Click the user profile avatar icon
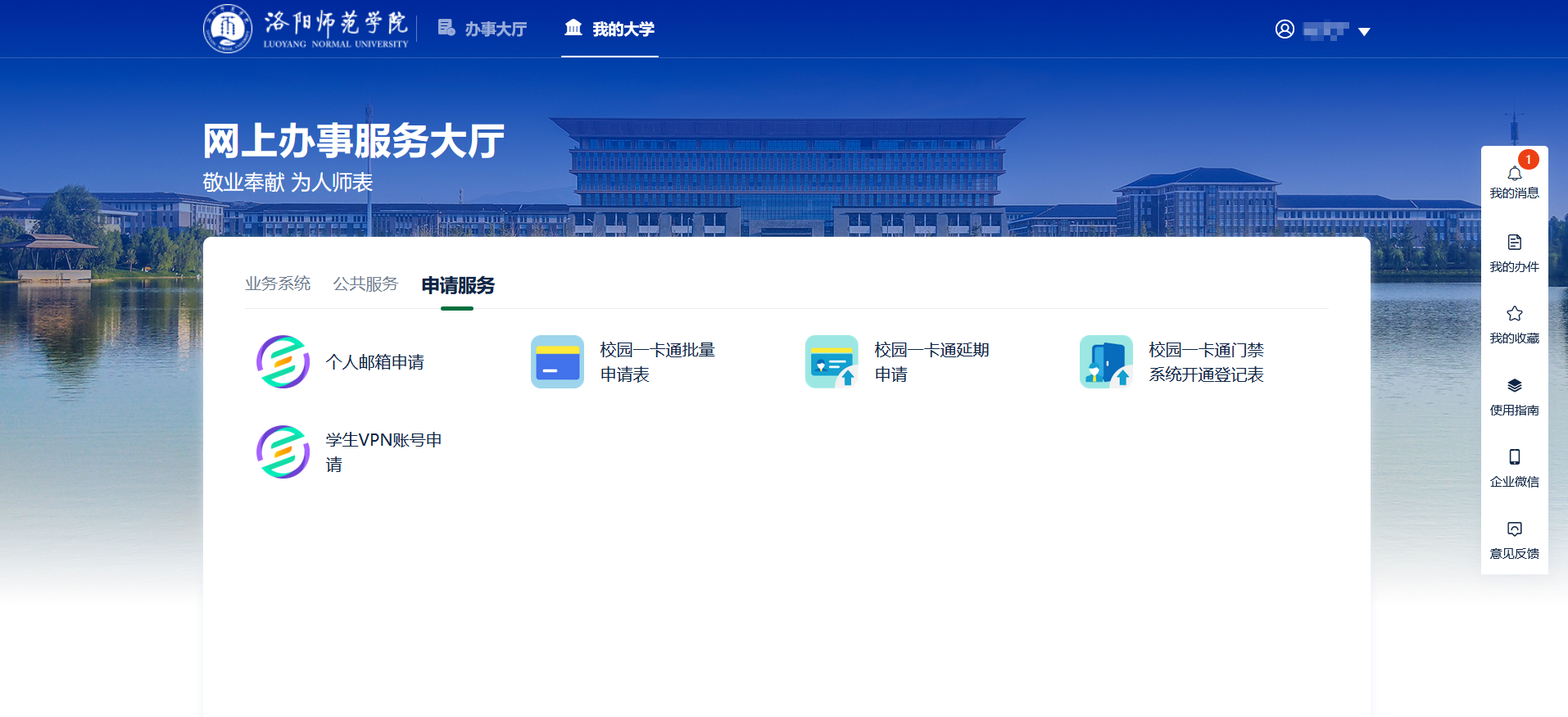 pos(1285,29)
